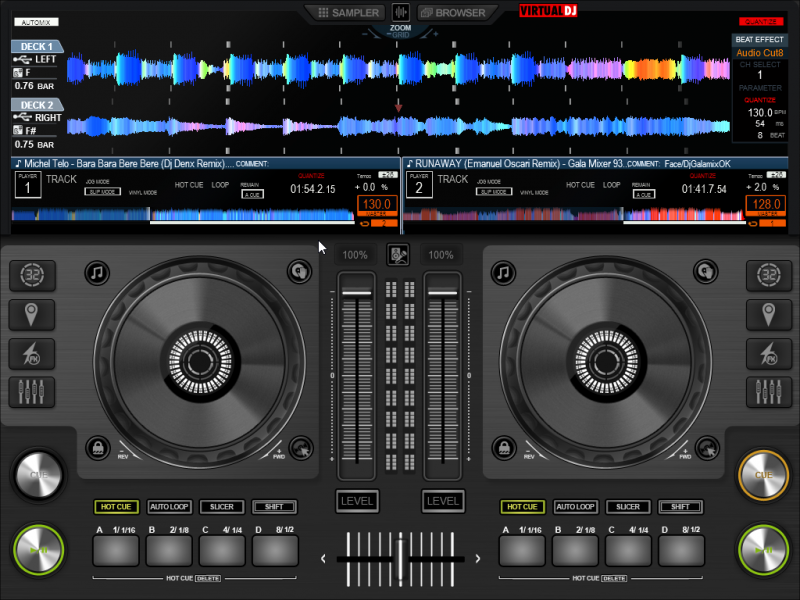The width and height of the screenshot is (800, 600).
Task: Toggle SHIFT button on right deck
Action: (681, 507)
